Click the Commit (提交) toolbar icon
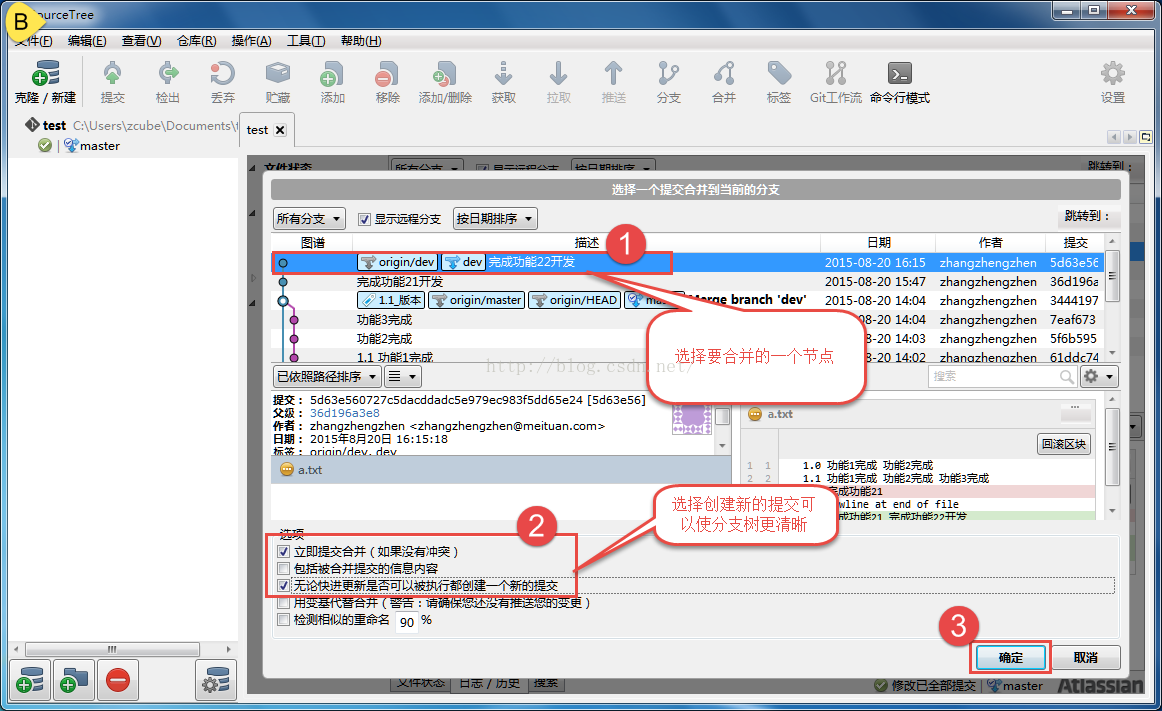The width and height of the screenshot is (1162, 711). (x=113, y=82)
